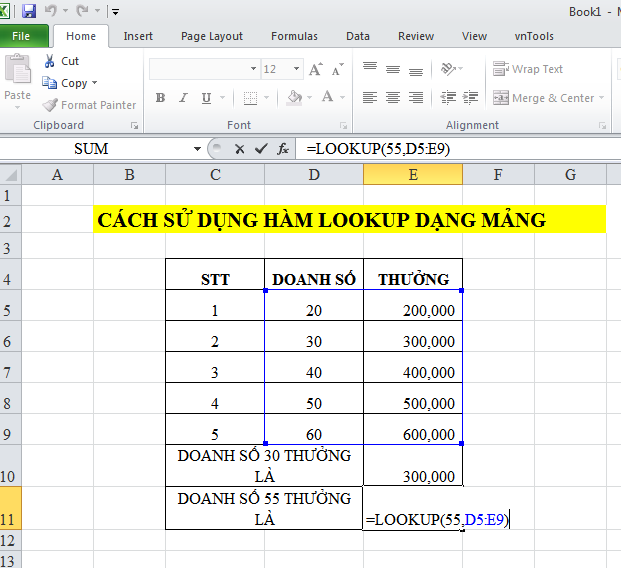This screenshot has width=621, height=568.
Task: Open the font name dropdown
Action: [253, 69]
